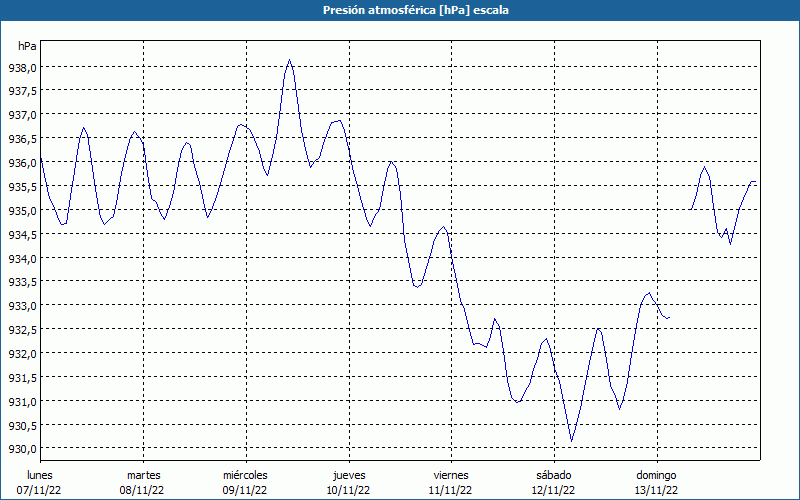This screenshot has height=500, width=800.
Task: Click the 'miércoles' day label
Action: point(245,475)
